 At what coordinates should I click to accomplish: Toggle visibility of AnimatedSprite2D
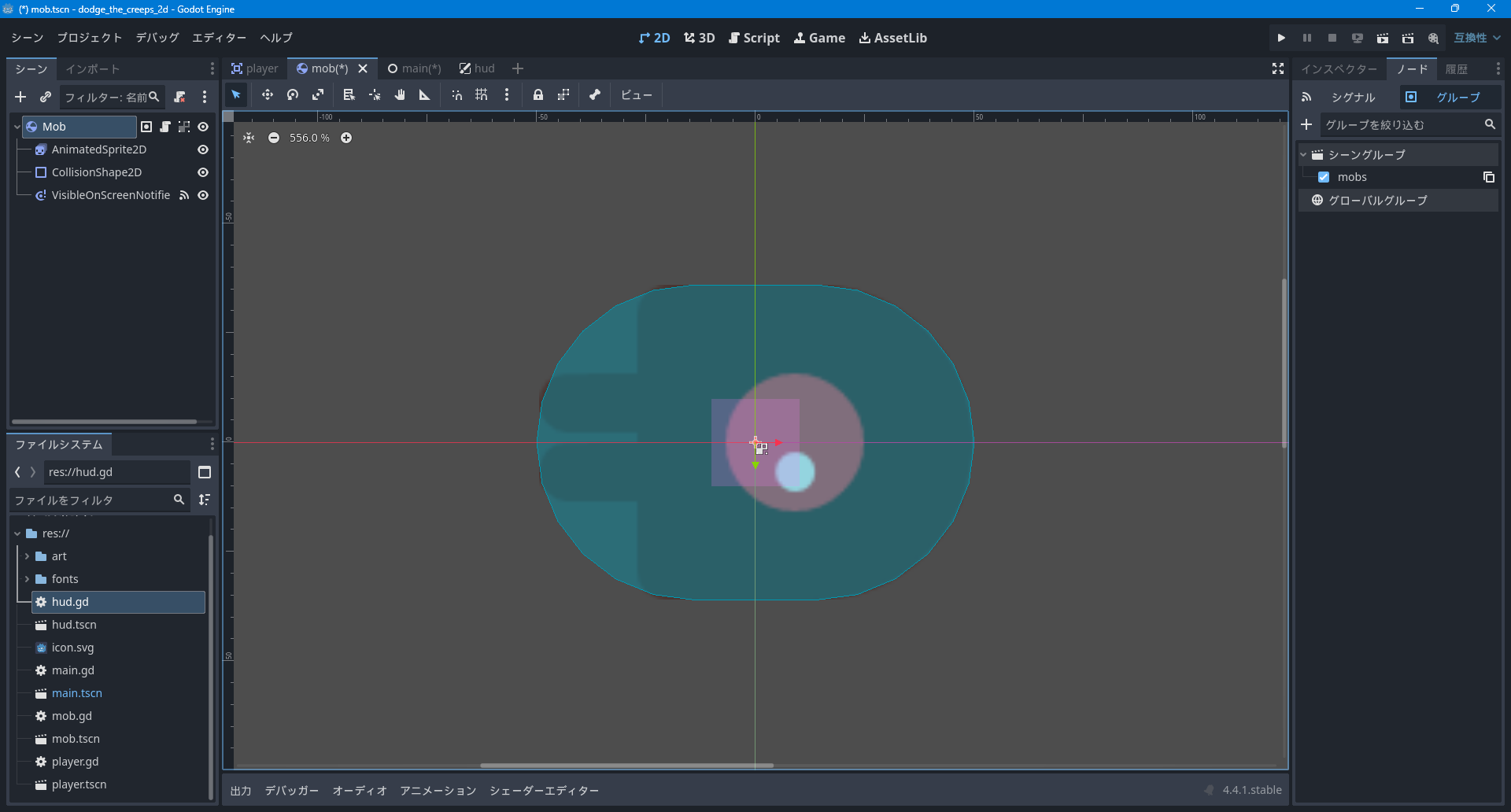[x=203, y=149]
